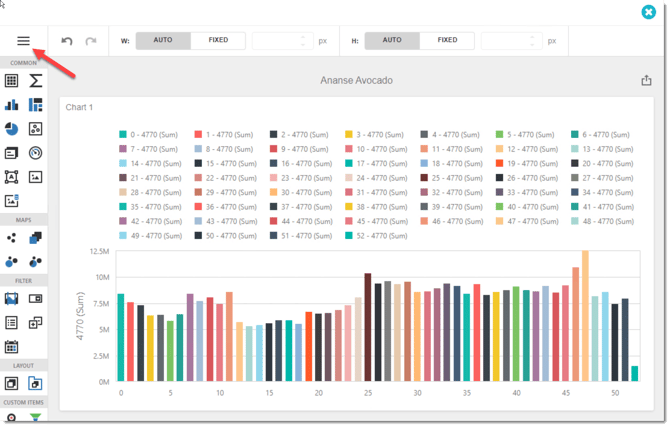
Task: Close the dashboard designer window
Action: point(648,12)
